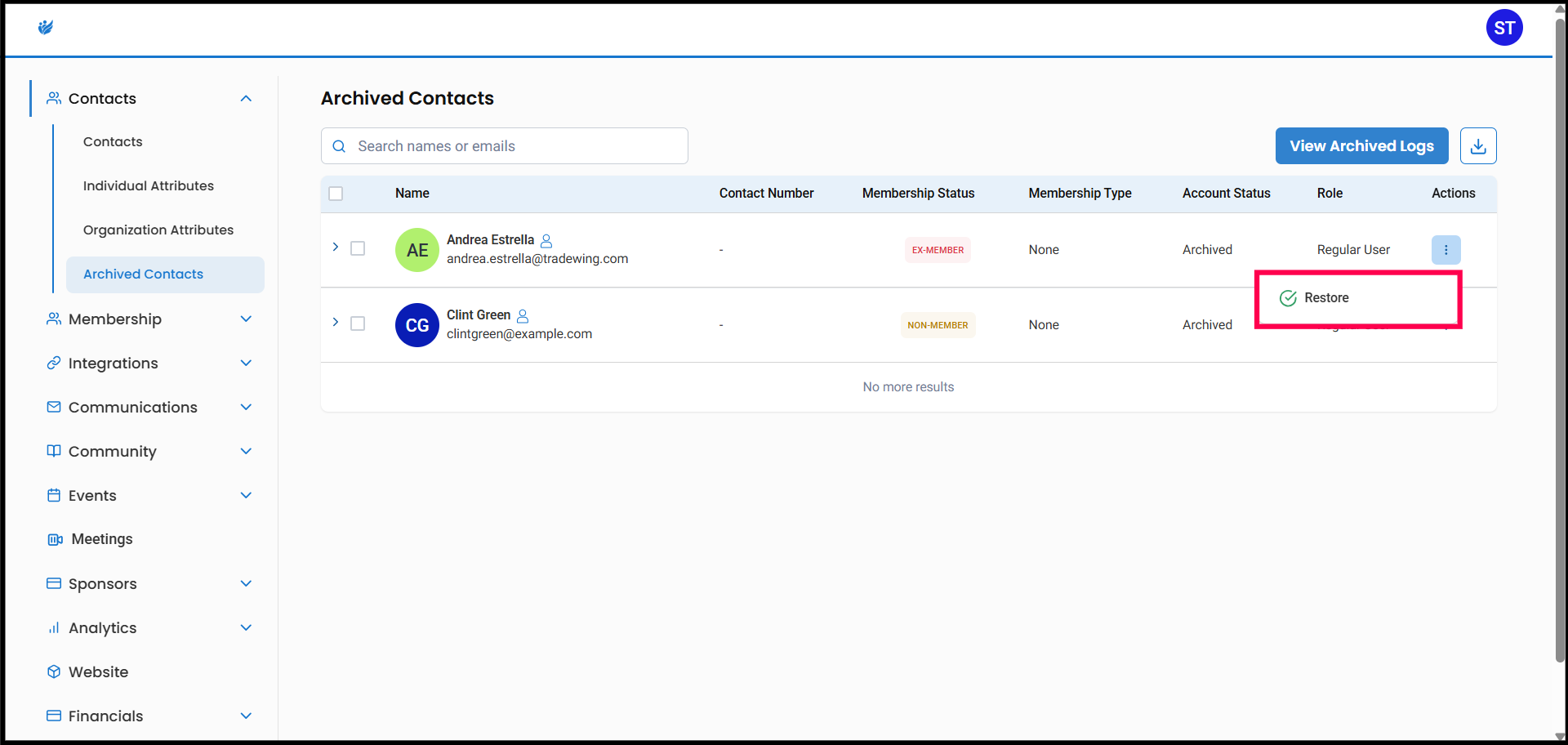
Task: Click the View Archived Logs button
Action: [x=1361, y=146]
